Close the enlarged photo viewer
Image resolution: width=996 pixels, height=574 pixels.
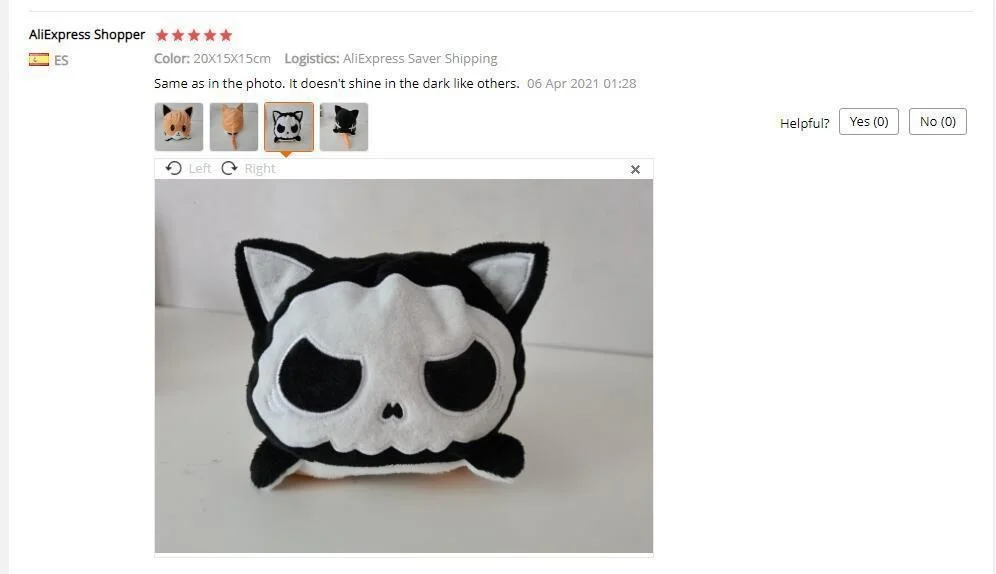coord(635,170)
